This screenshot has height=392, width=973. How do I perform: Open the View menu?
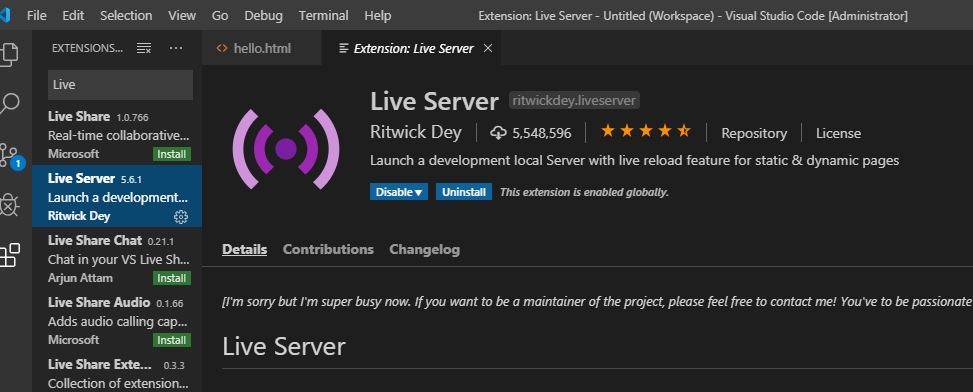pos(182,16)
